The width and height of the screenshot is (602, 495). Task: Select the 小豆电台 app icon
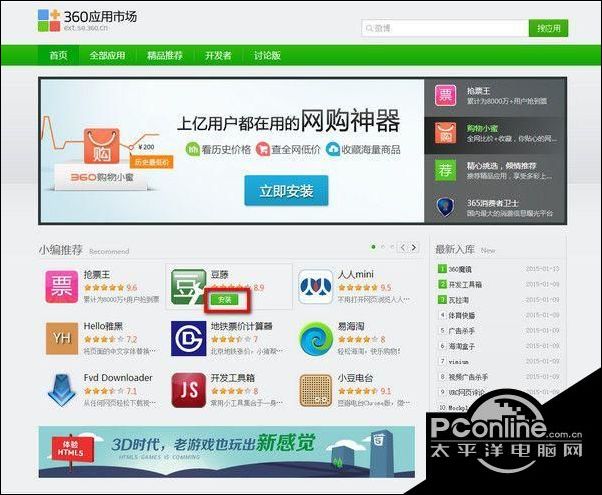[315, 391]
